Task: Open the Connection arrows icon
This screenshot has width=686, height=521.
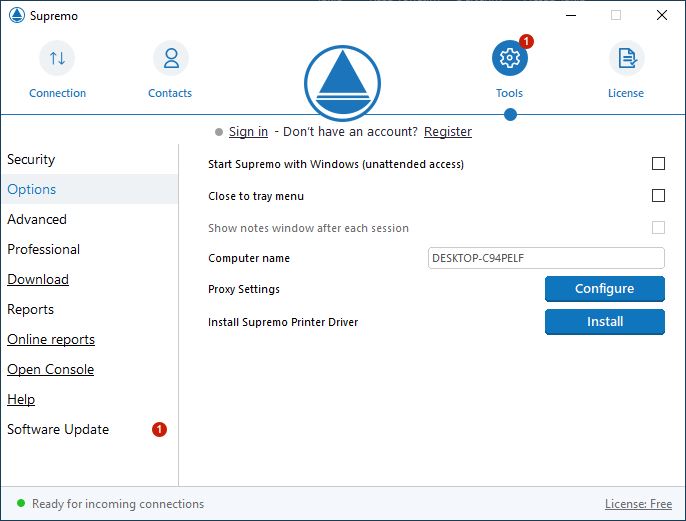Action: click(x=57, y=58)
